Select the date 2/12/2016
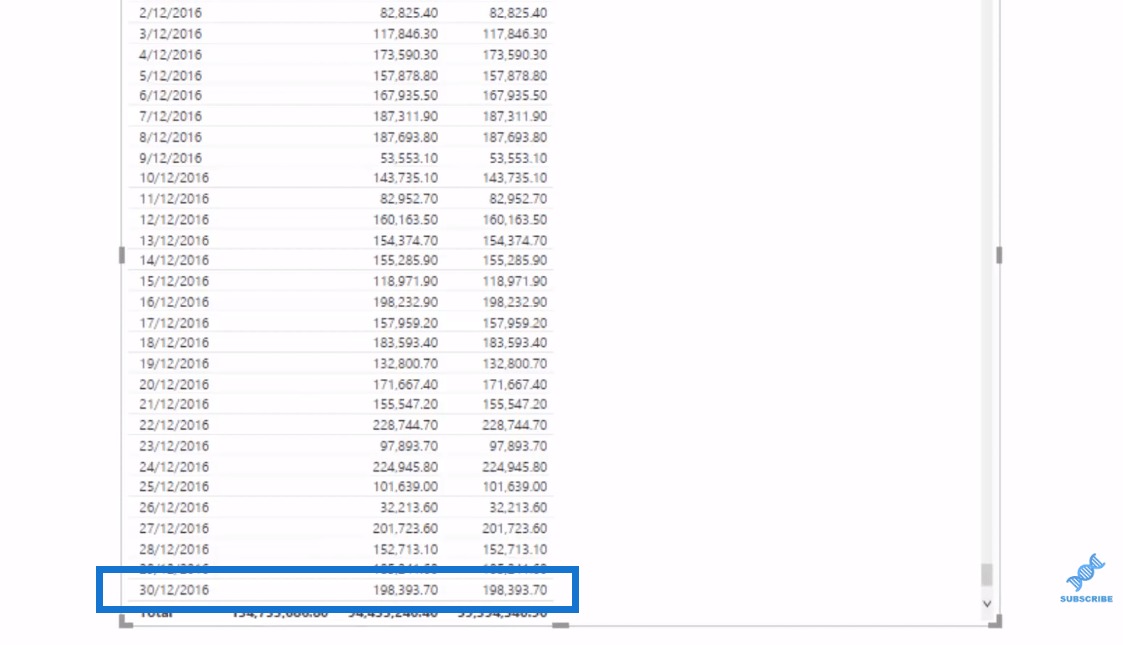The width and height of the screenshot is (1123, 645). point(170,13)
